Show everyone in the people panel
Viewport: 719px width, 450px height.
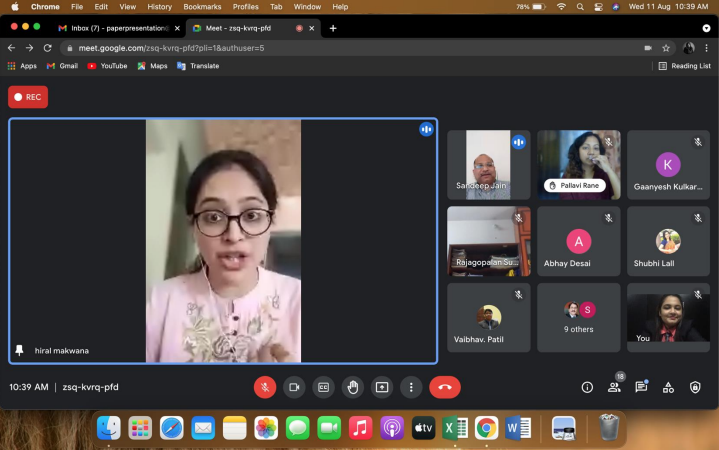[614, 388]
